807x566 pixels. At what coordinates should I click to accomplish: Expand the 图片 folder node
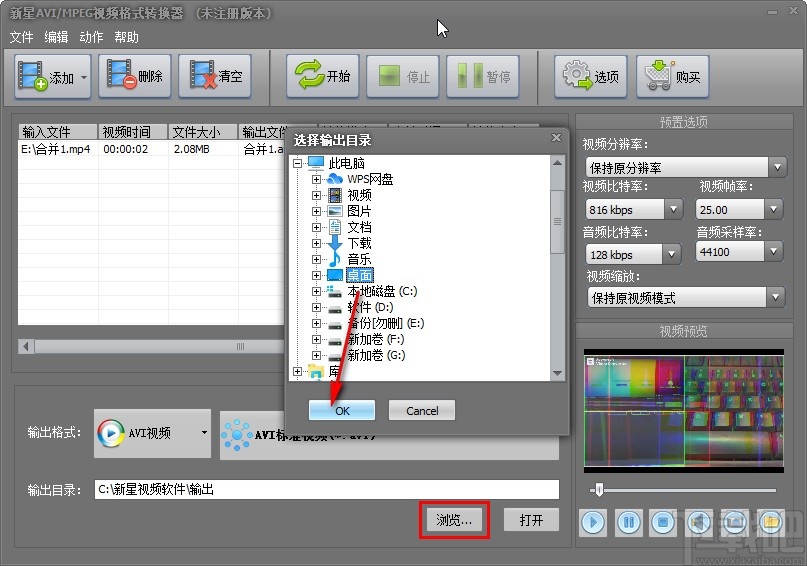[x=317, y=211]
